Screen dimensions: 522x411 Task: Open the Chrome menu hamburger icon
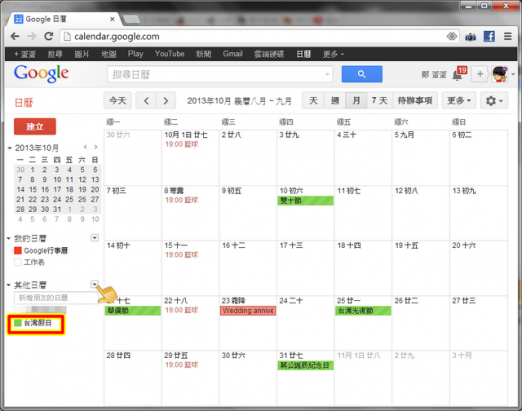508,36
